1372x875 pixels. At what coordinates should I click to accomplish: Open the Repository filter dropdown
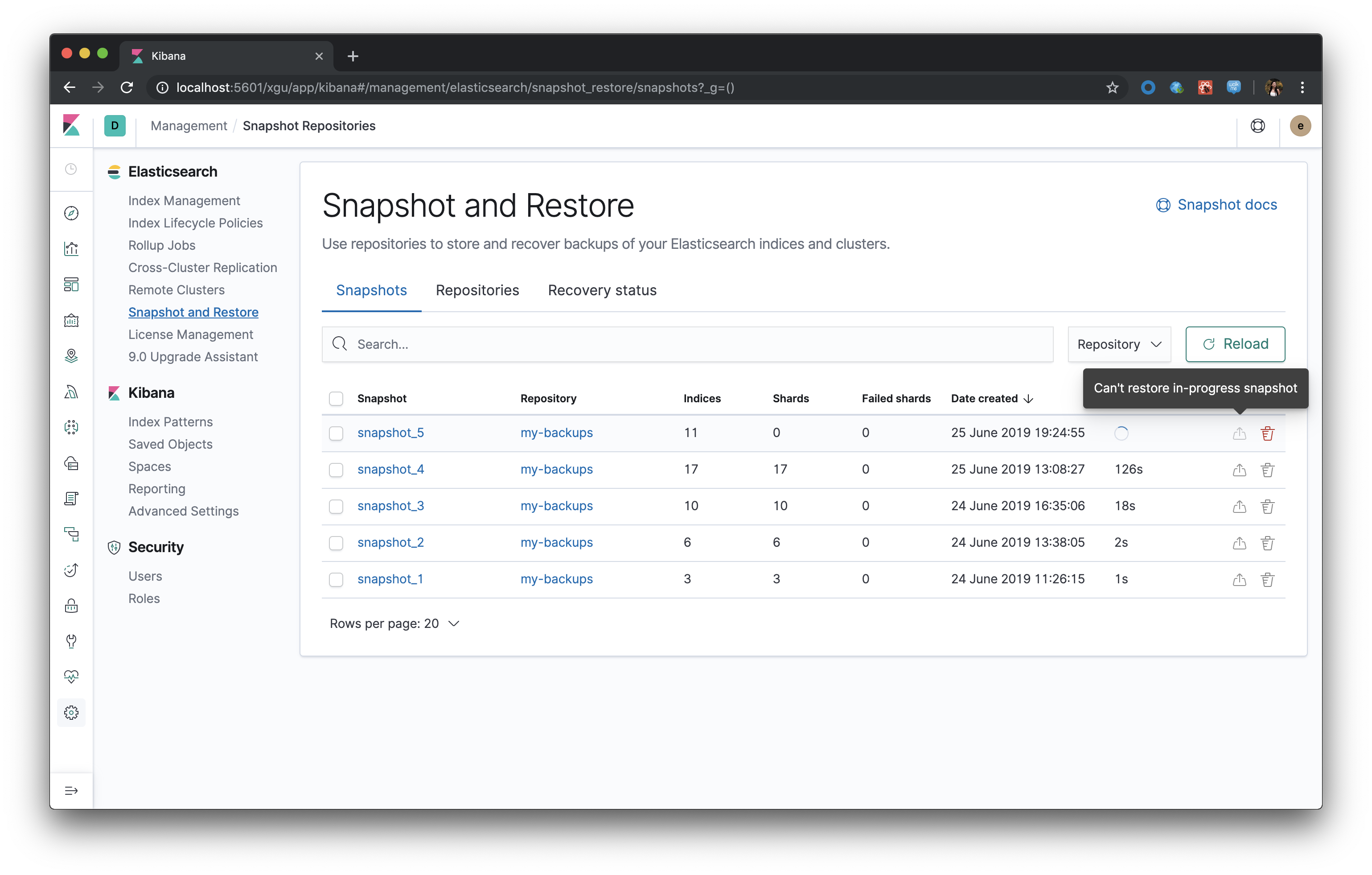(1118, 344)
